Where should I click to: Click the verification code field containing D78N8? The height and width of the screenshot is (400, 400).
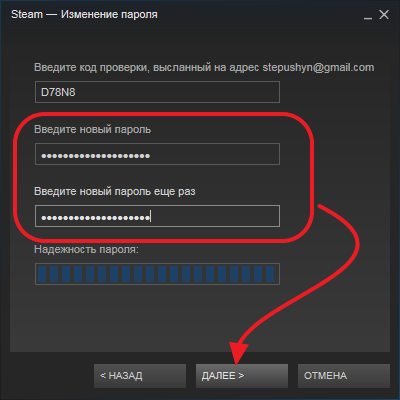point(157,92)
